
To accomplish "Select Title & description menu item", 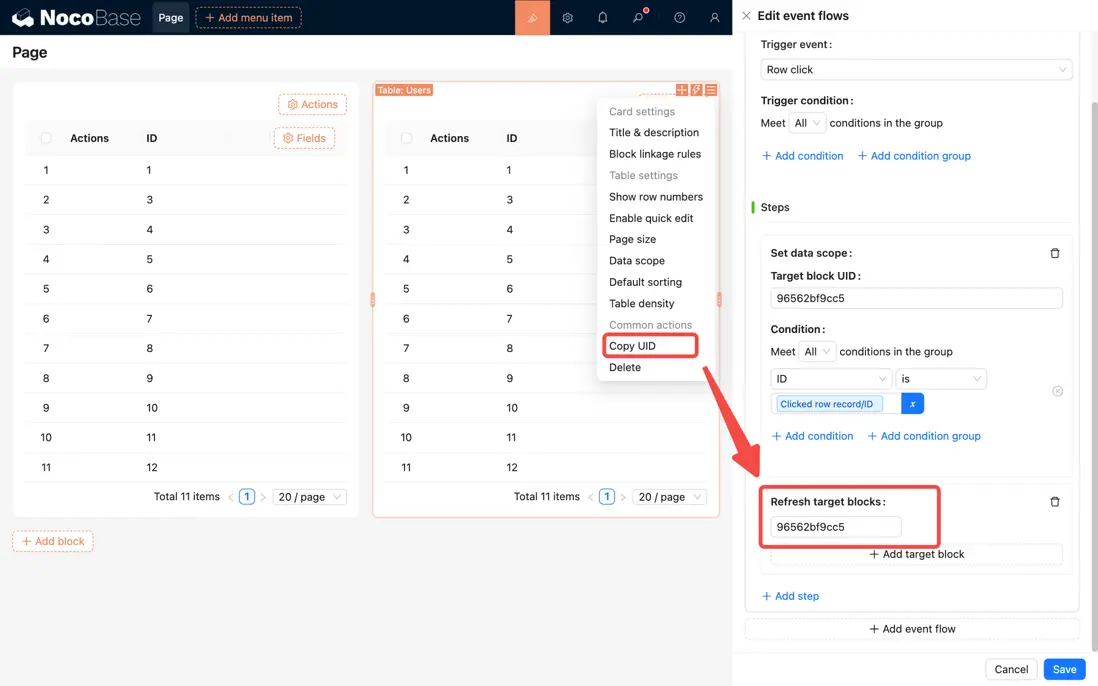I will [x=654, y=132].
